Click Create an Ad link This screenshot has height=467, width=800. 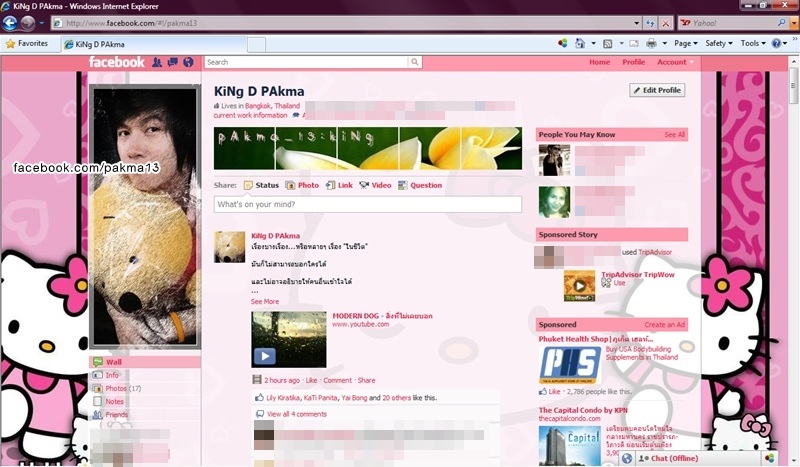[664, 325]
